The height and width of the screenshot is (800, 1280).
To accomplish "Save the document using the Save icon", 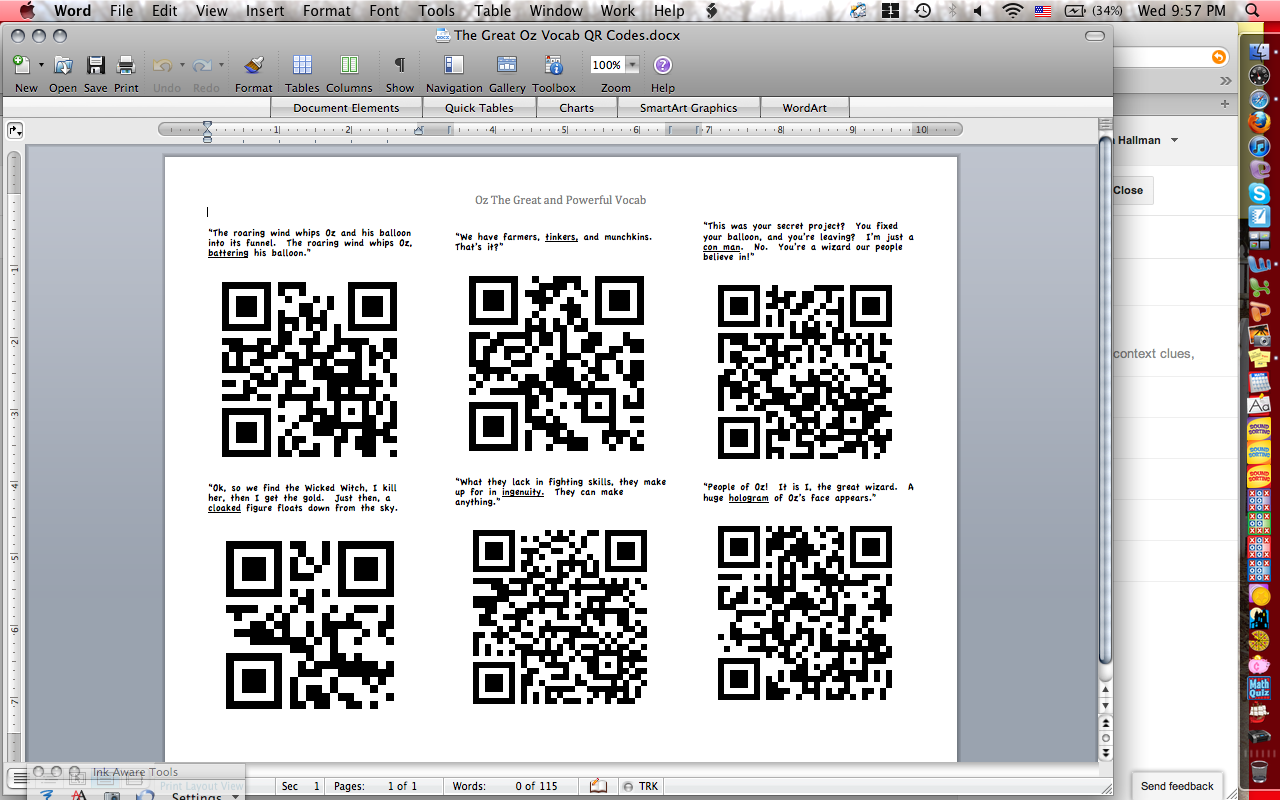I will coord(95,64).
